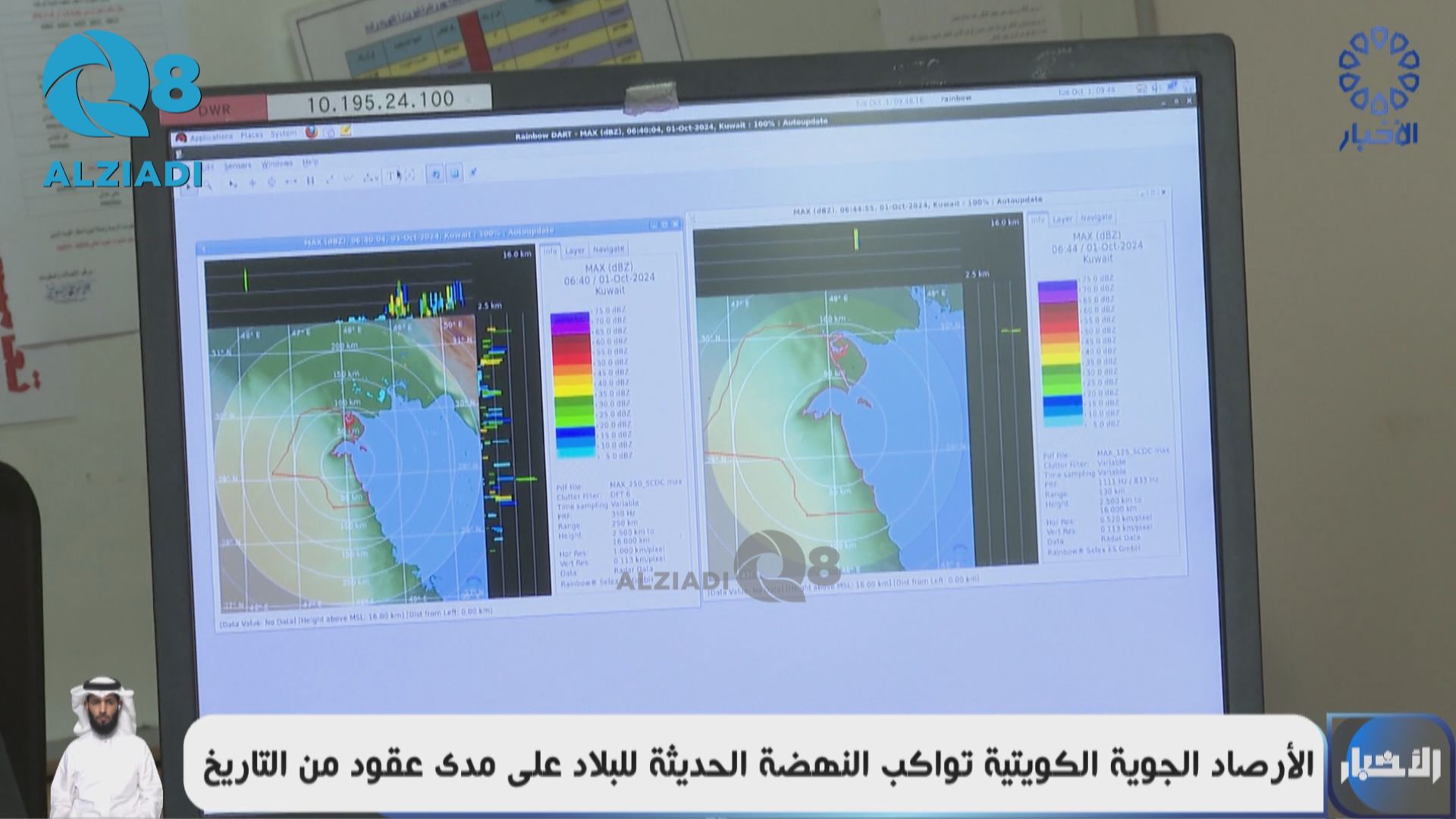Open the Places menu

point(252,135)
